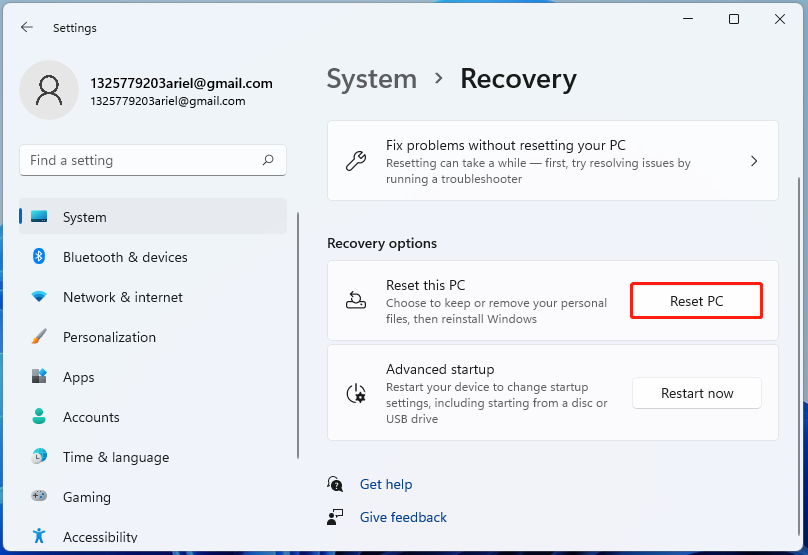The image size is (808, 555).
Task: Open Bluetooth & devices settings
Action: [153, 257]
